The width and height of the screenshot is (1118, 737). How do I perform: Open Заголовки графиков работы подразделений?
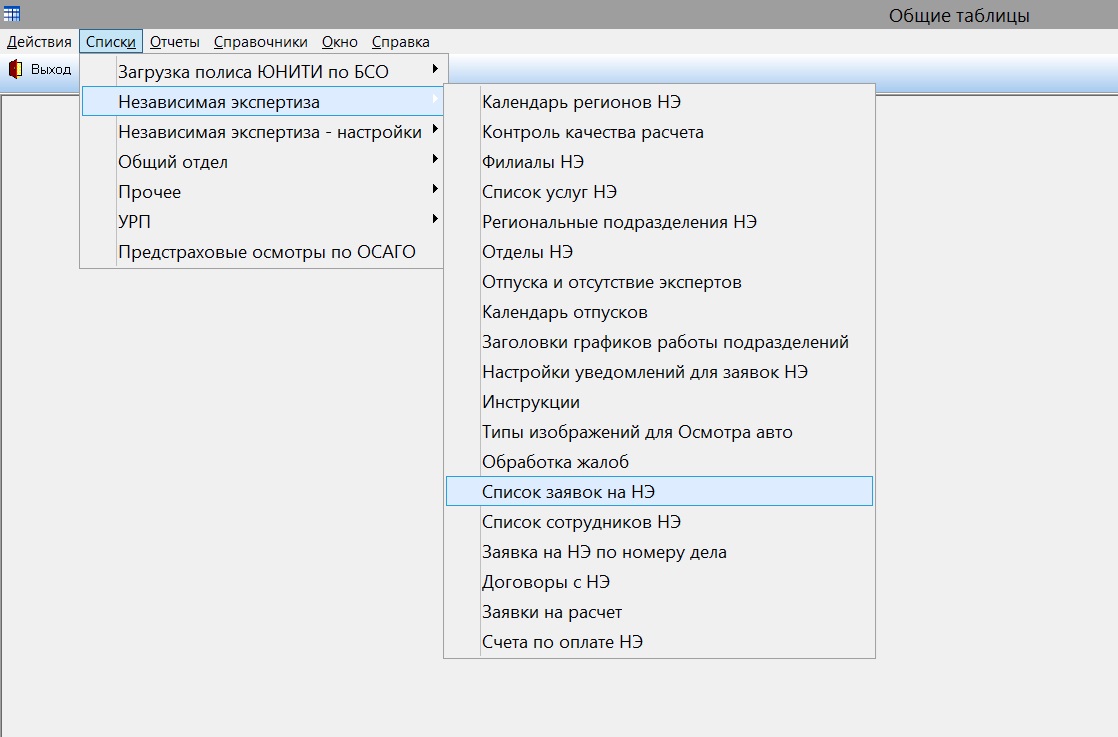tap(660, 341)
